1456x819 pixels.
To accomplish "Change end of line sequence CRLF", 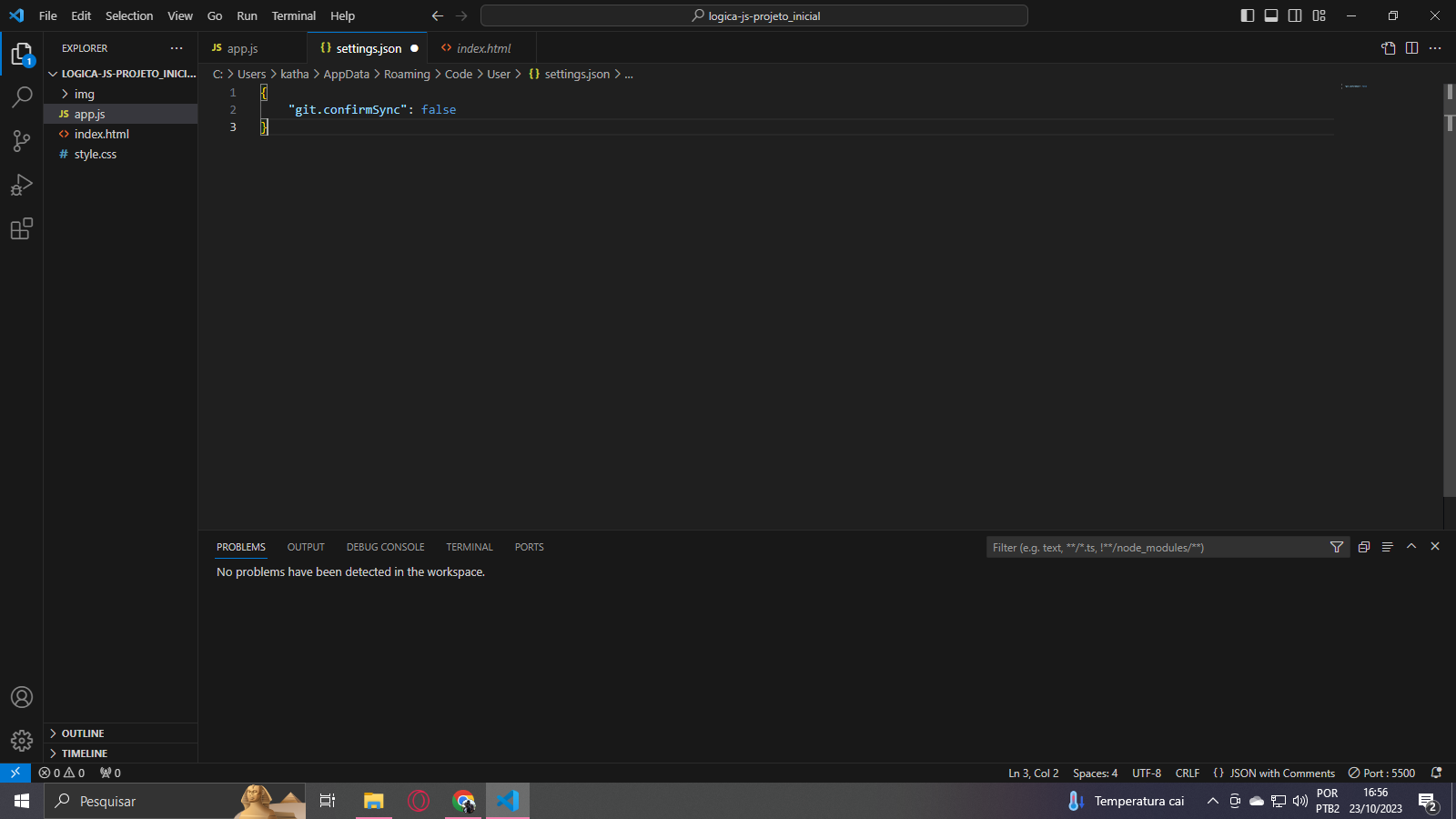I will (x=1188, y=773).
